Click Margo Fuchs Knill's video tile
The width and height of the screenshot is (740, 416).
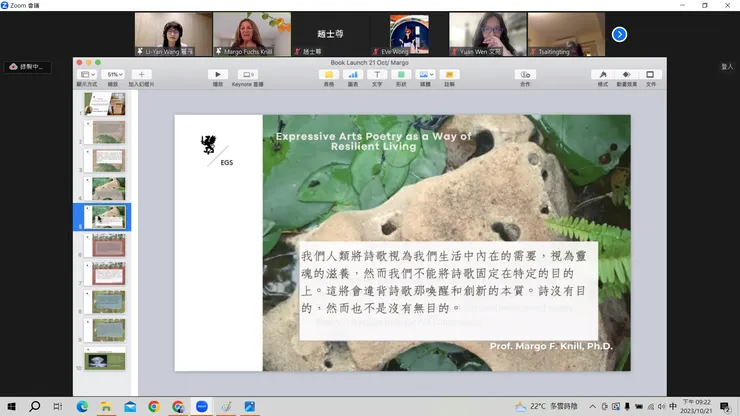click(252, 34)
